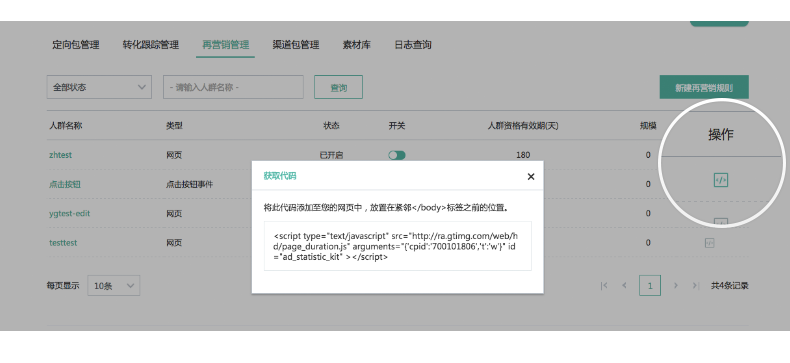The height and width of the screenshot is (363, 790).
Task: Click the 查询 search button
Action: tap(339, 87)
